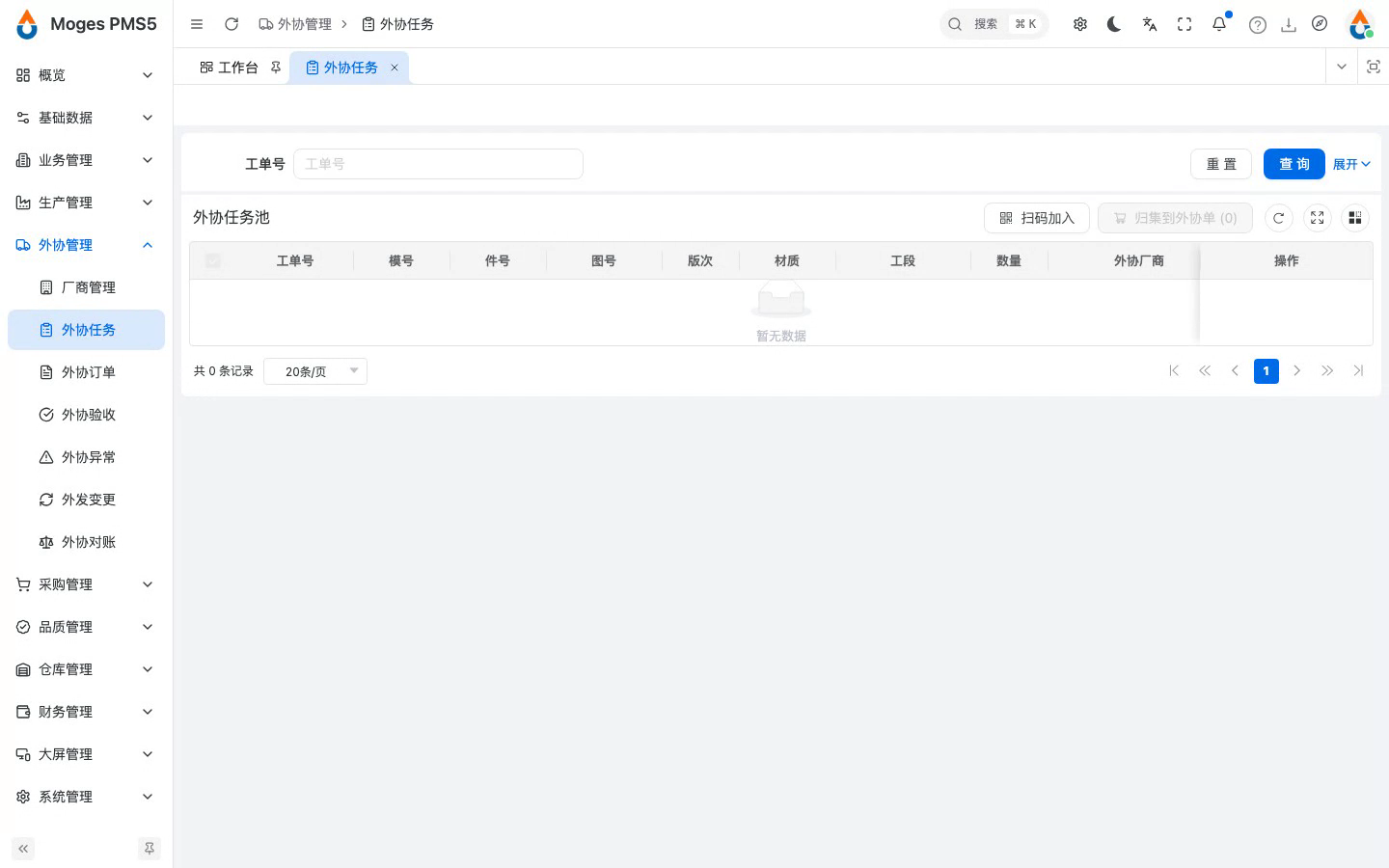Click 展开 to expand the search filters
The image size is (1389, 868).
click(x=1351, y=164)
